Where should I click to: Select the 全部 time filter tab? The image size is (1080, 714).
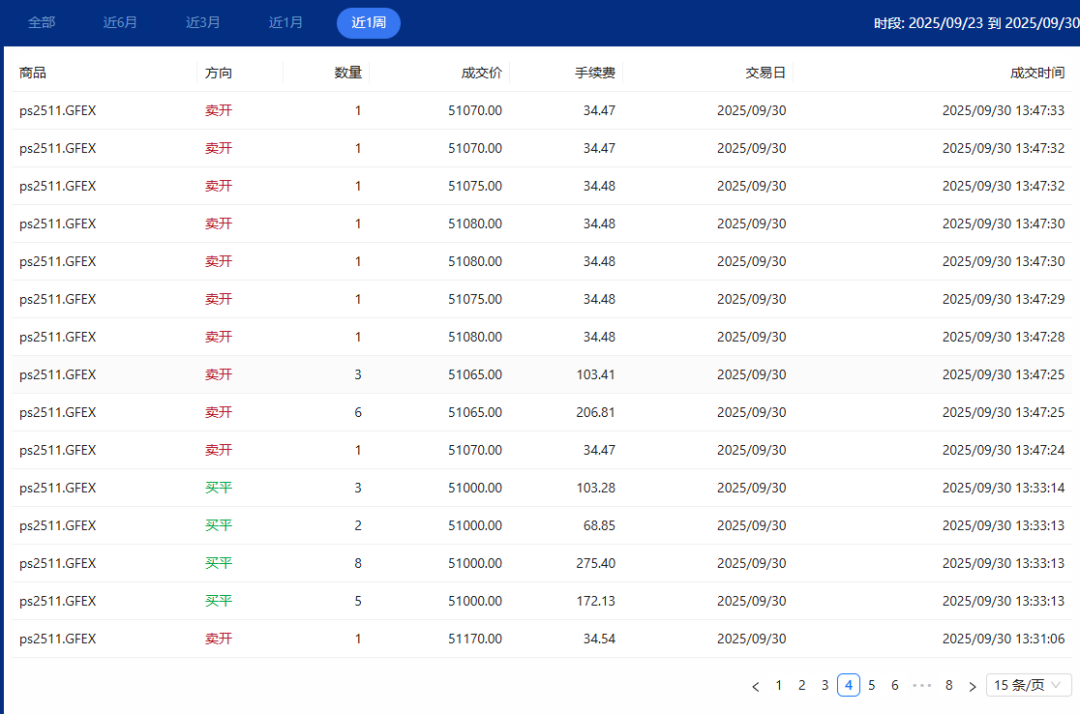tap(41, 22)
